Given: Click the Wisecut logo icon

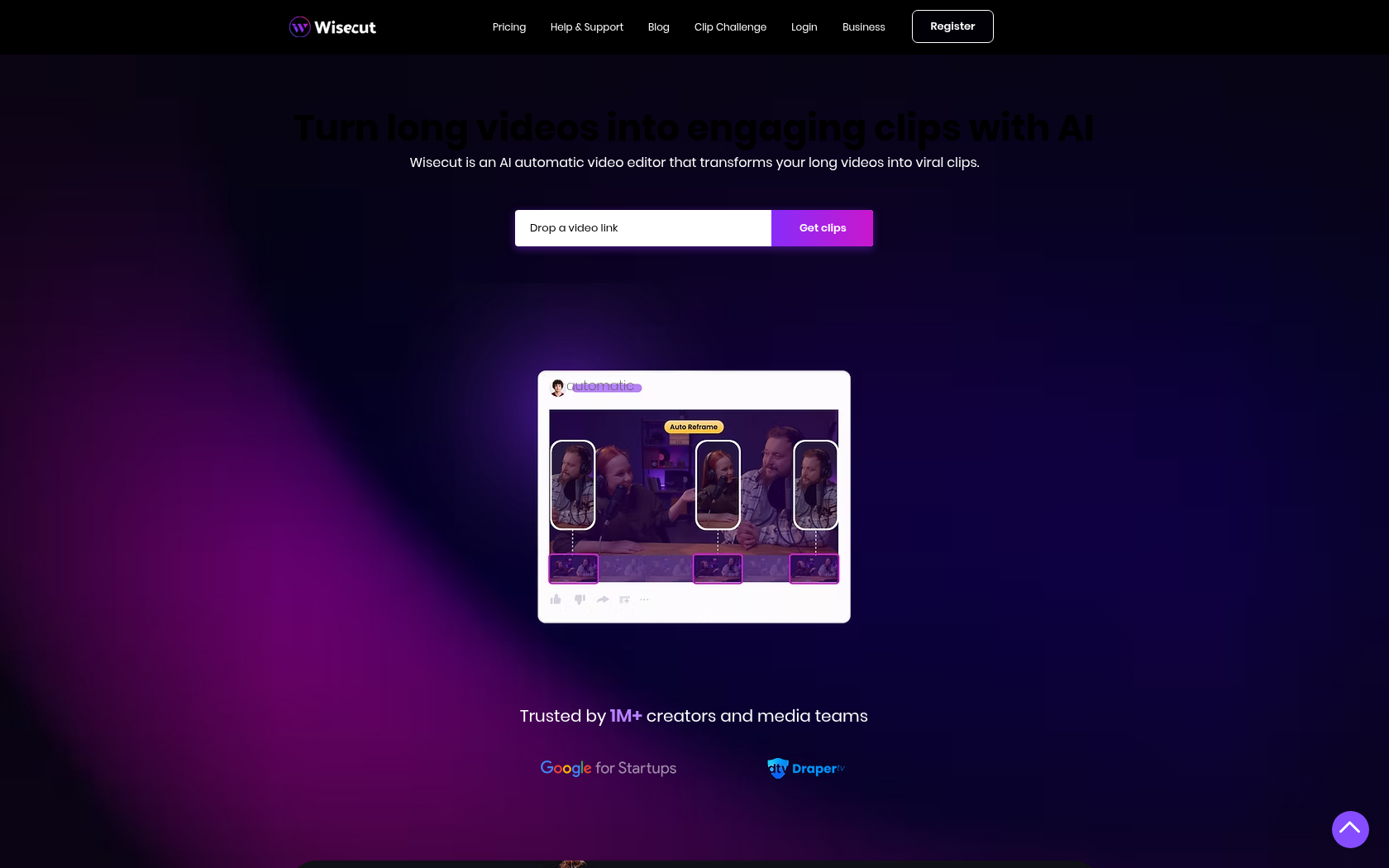Looking at the screenshot, I should [x=299, y=27].
